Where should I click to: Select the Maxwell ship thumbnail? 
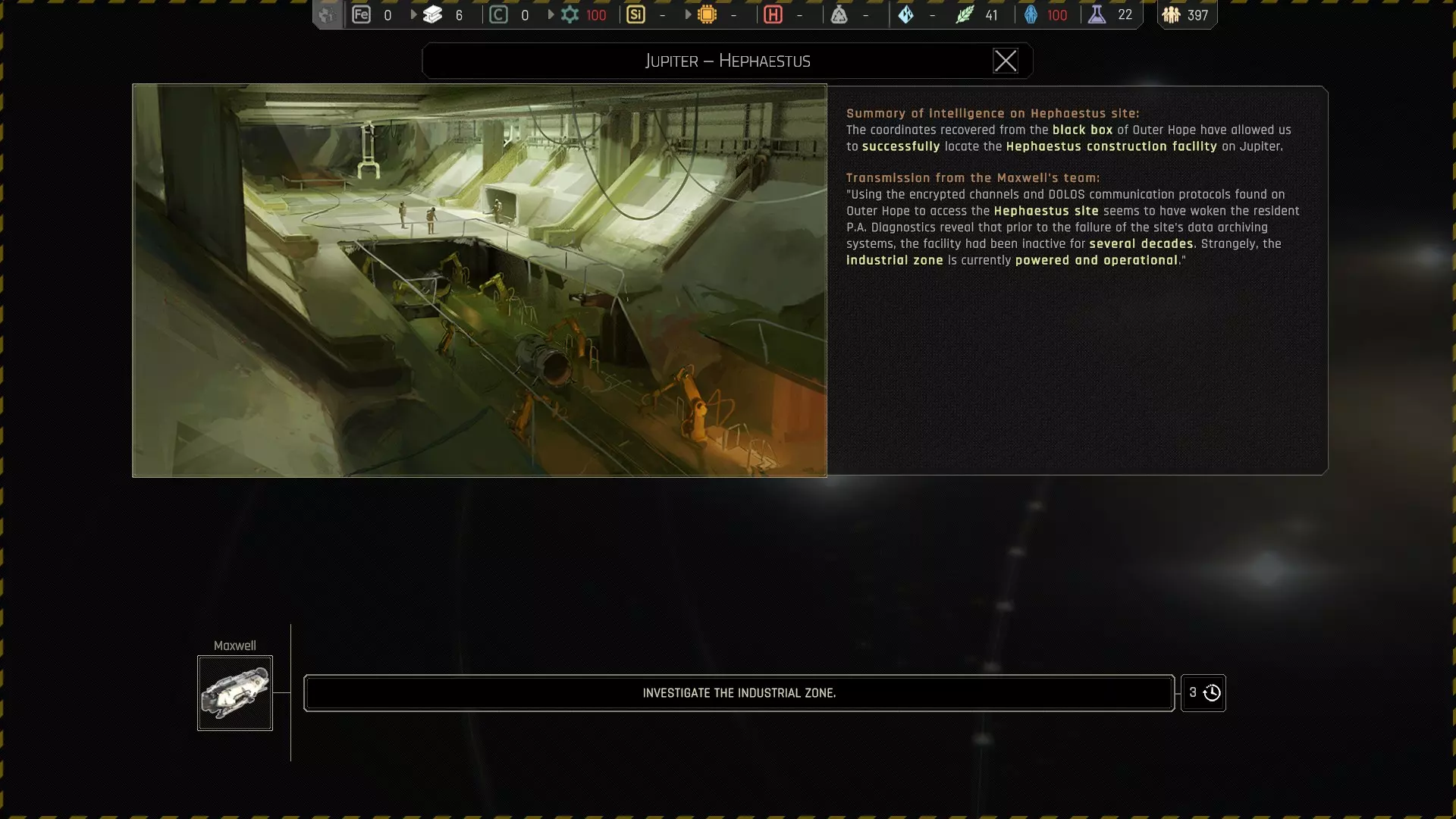pos(235,693)
